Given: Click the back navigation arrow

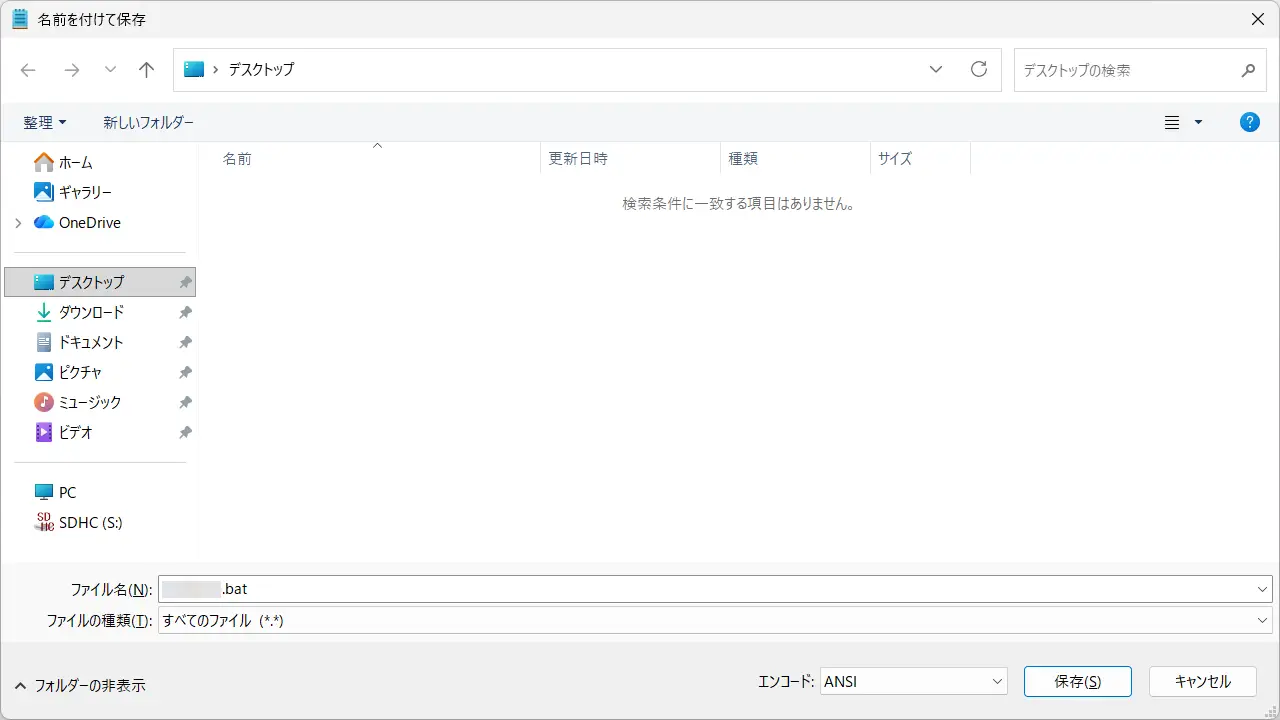Looking at the screenshot, I should (x=28, y=70).
